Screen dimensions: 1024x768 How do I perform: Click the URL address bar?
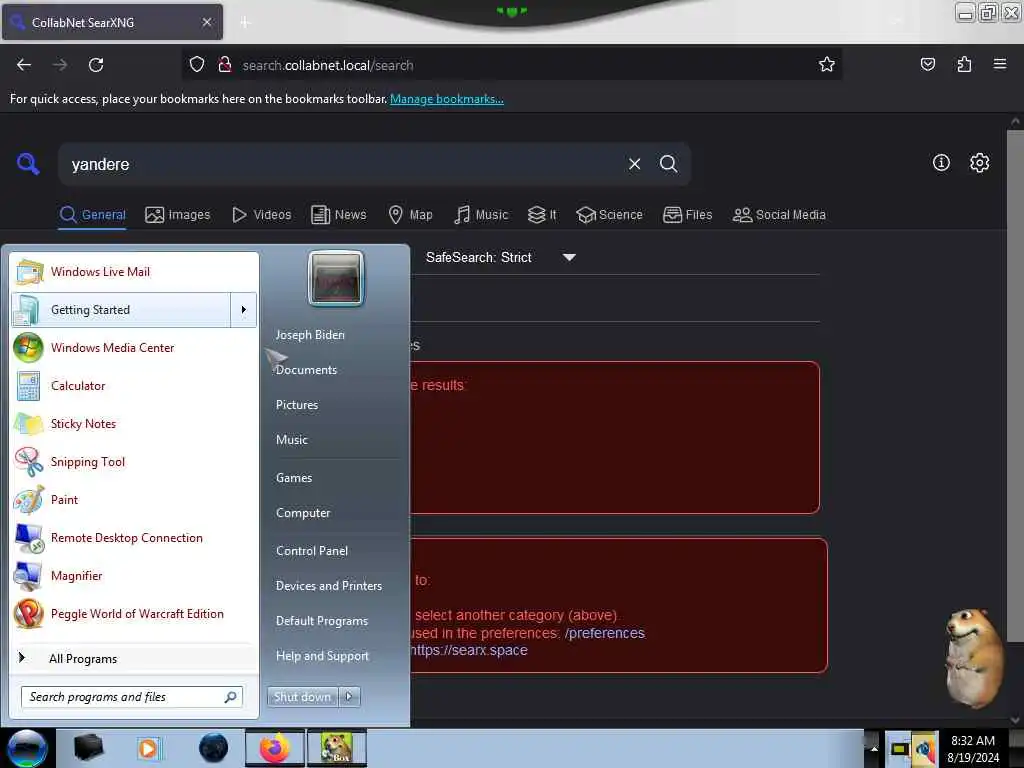tap(511, 65)
